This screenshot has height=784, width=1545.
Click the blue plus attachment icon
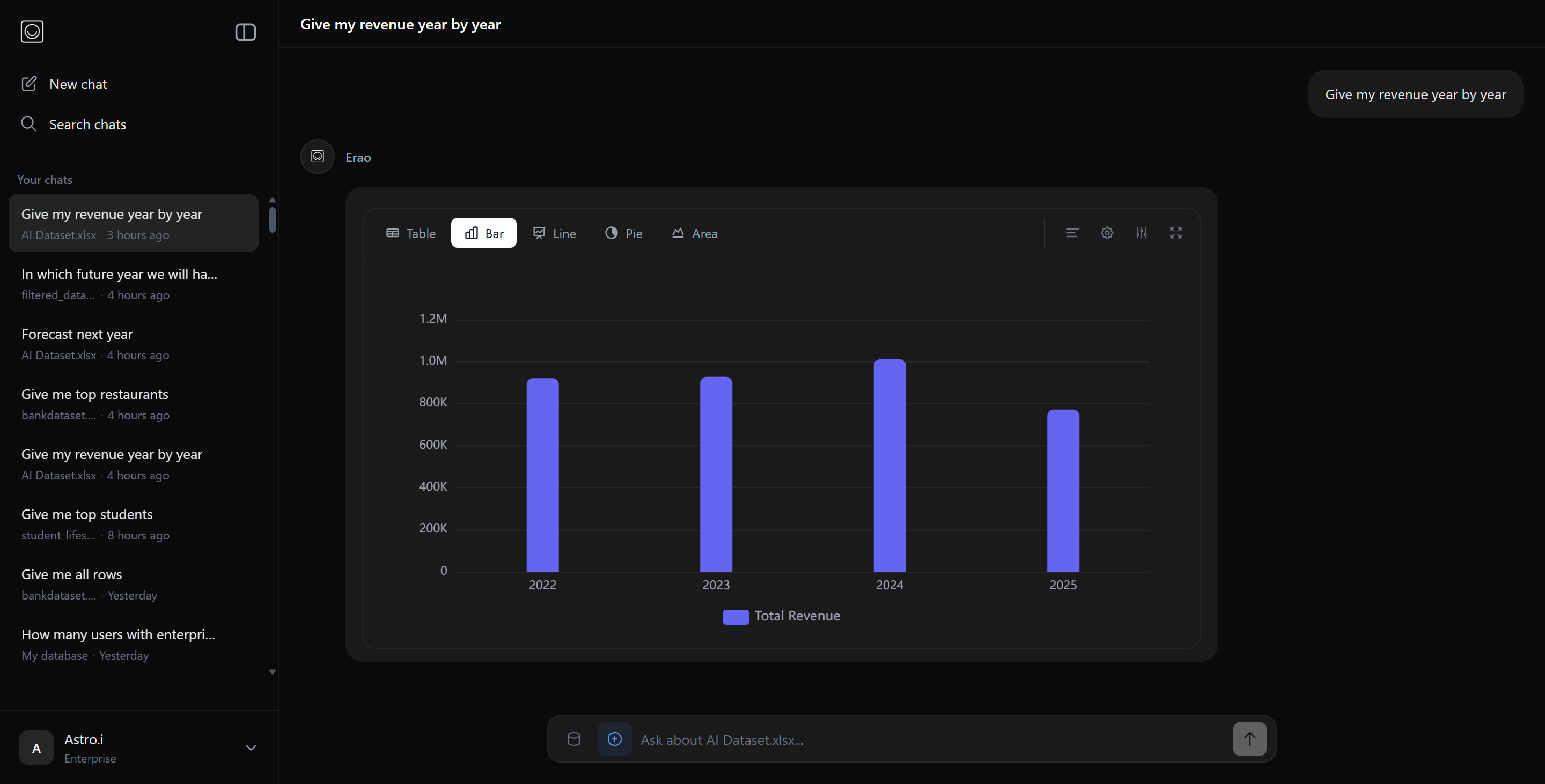[x=614, y=738]
